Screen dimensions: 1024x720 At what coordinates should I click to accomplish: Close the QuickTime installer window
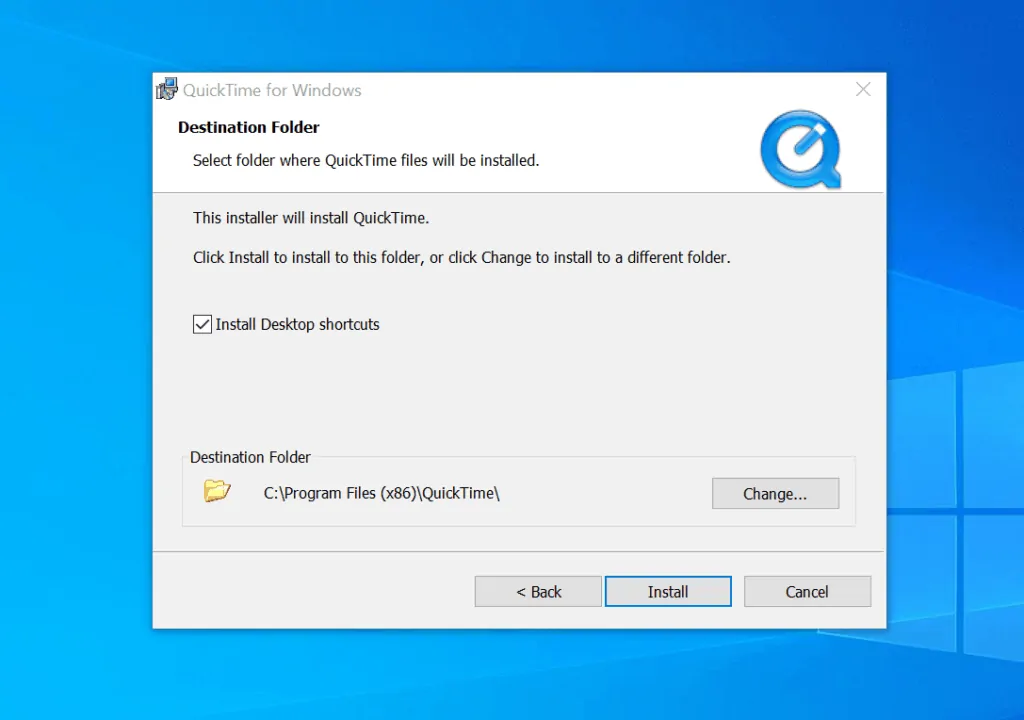point(863,90)
